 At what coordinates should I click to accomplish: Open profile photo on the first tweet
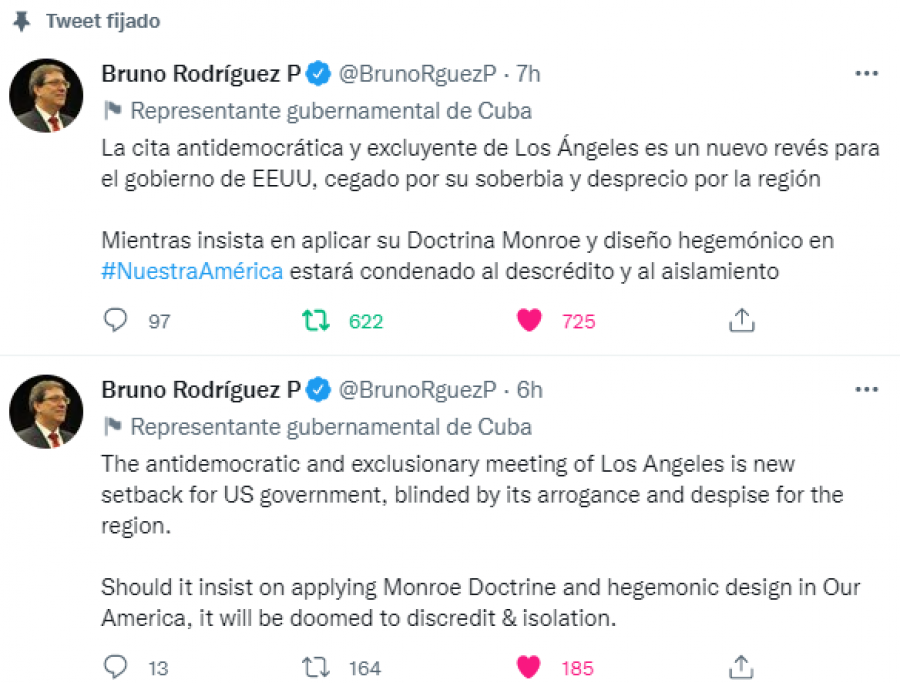coord(46,98)
